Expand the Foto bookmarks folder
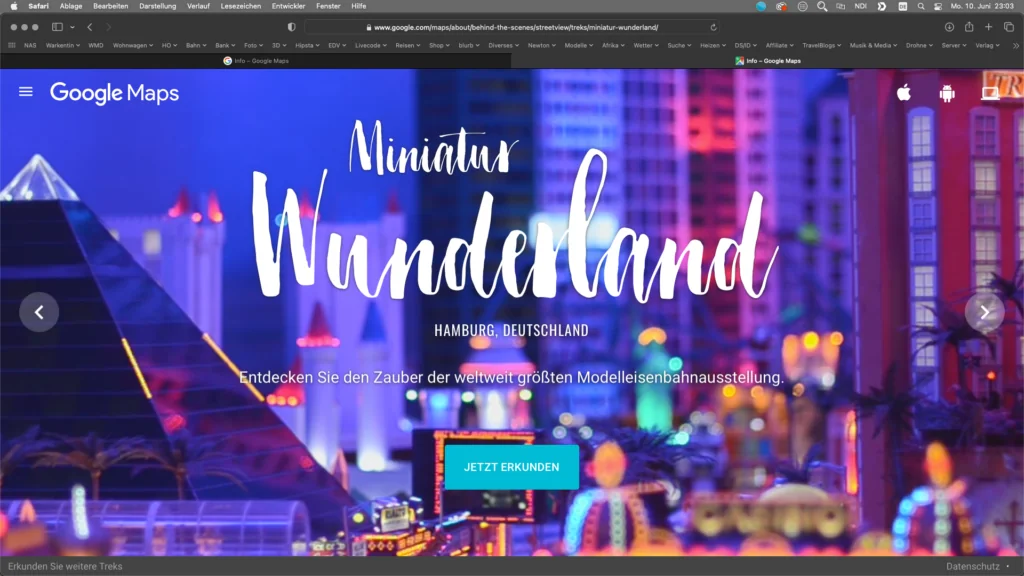This screenshot has width=1024, height=576. 253,46
